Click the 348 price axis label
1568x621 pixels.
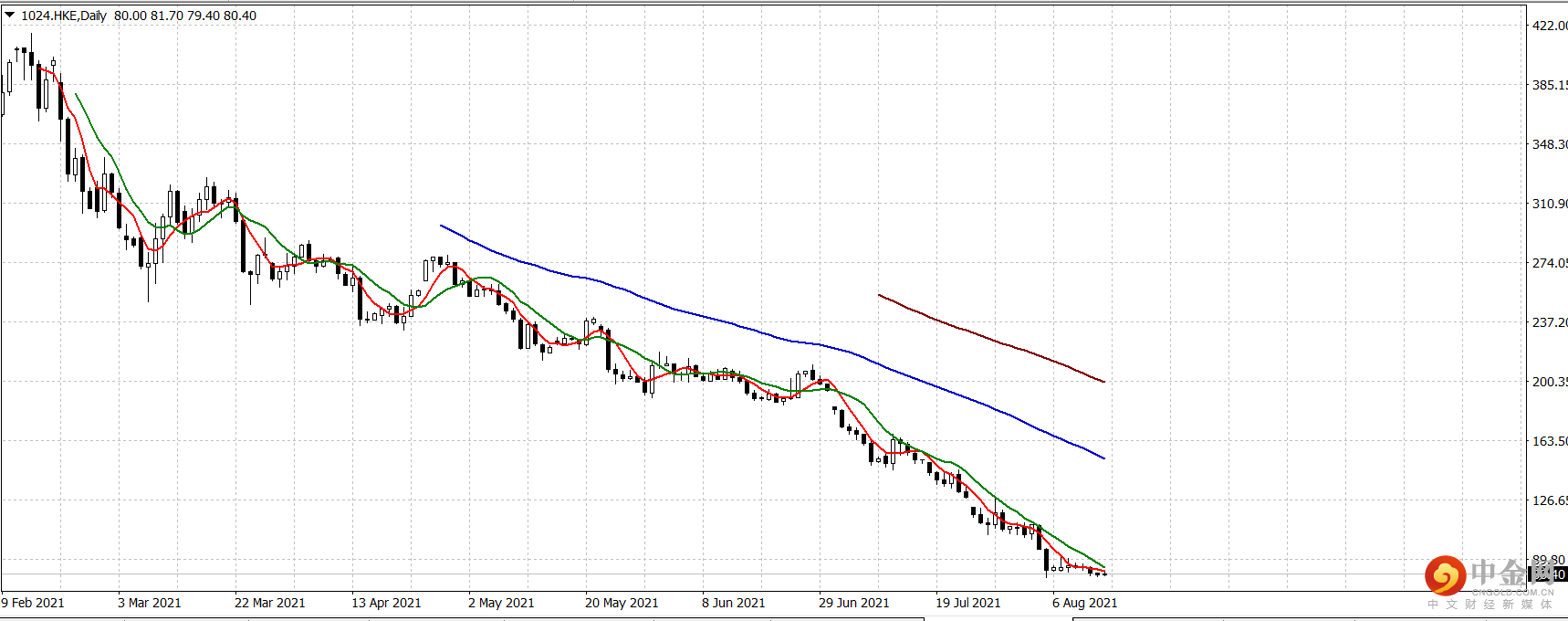click(x=1550, y=144)
